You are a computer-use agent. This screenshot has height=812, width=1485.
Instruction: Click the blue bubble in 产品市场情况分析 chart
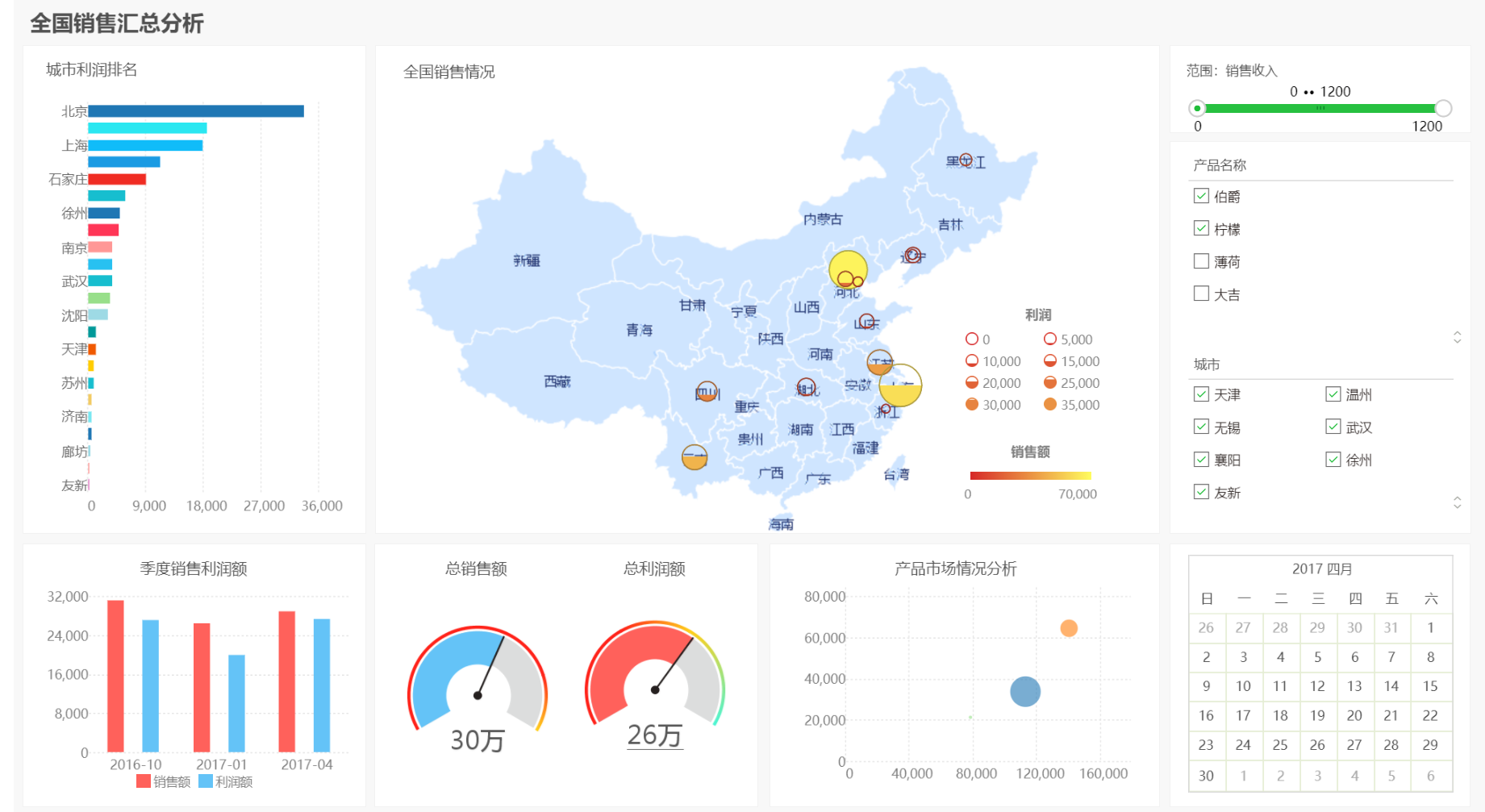tap(1024, 691)
